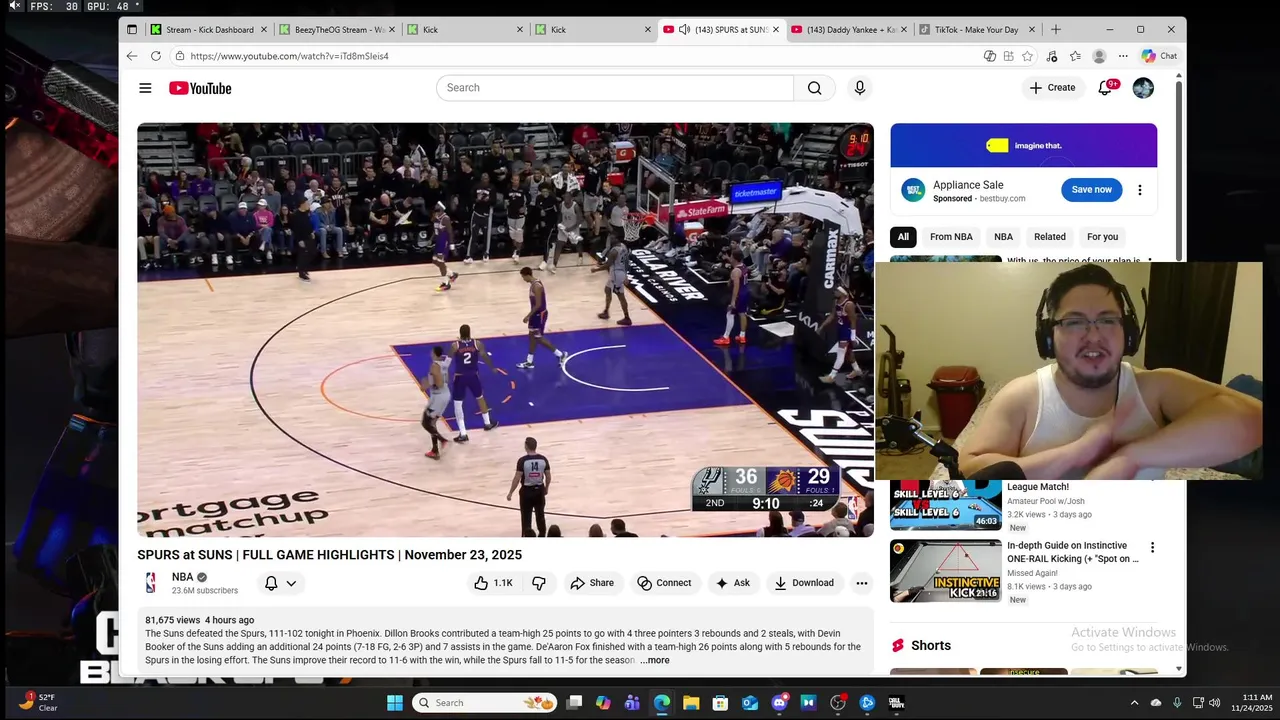Open Windows Start menu
The height and width of the screenshot is (720, 1280).
click(395, 703)
